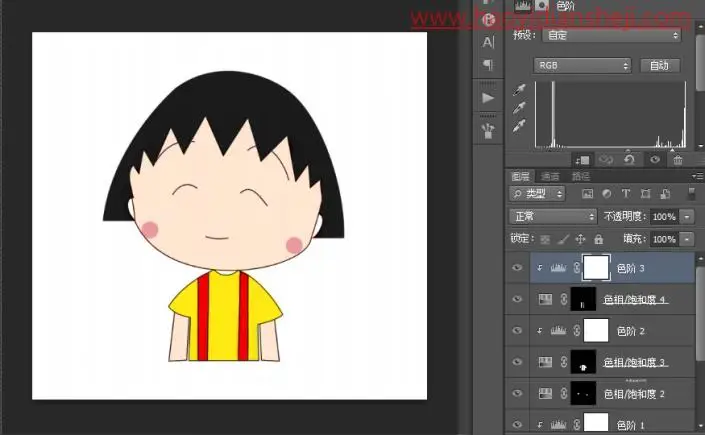The image size is (705, 435).
Task: Hide the 色阶 3 layer
Action: click(518, 268)
